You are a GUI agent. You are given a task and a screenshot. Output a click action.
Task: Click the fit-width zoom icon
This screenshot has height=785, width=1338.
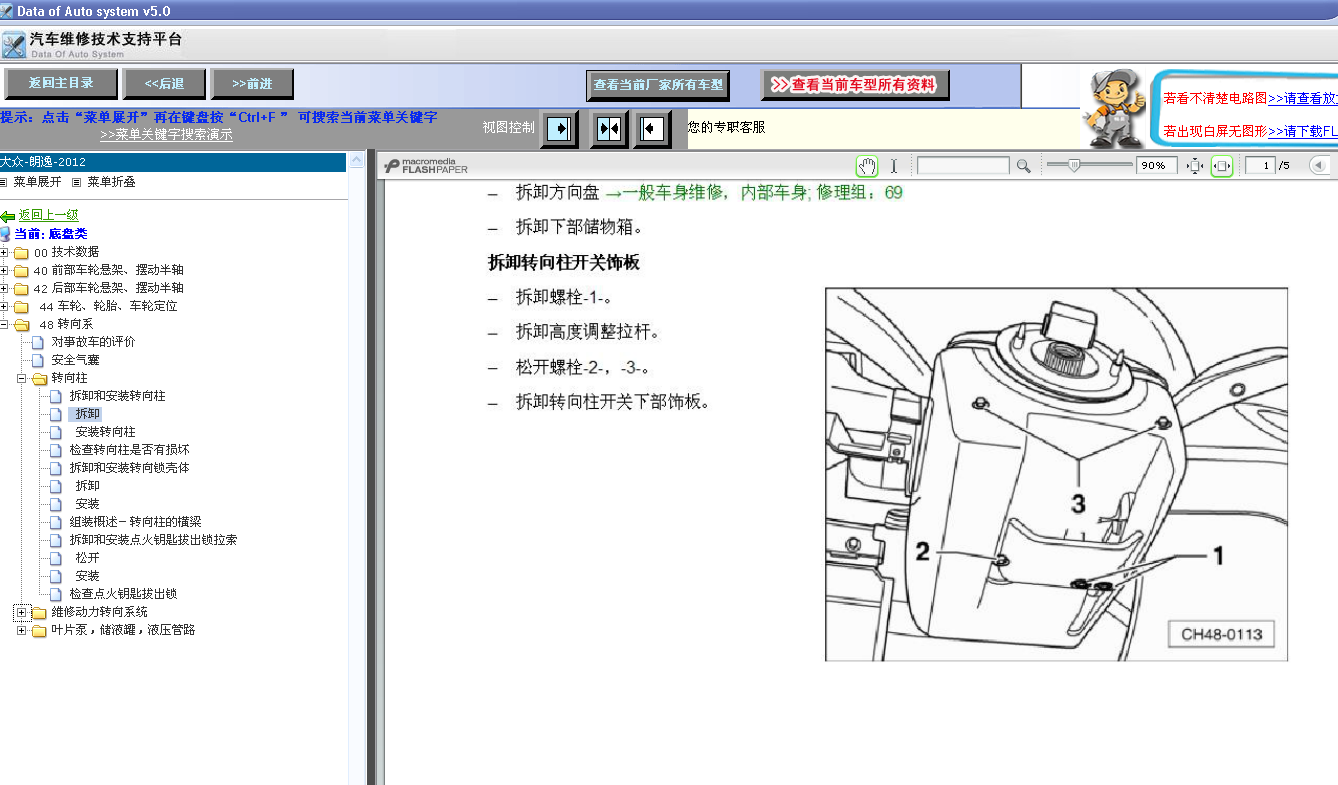[x=1221, y=166]
